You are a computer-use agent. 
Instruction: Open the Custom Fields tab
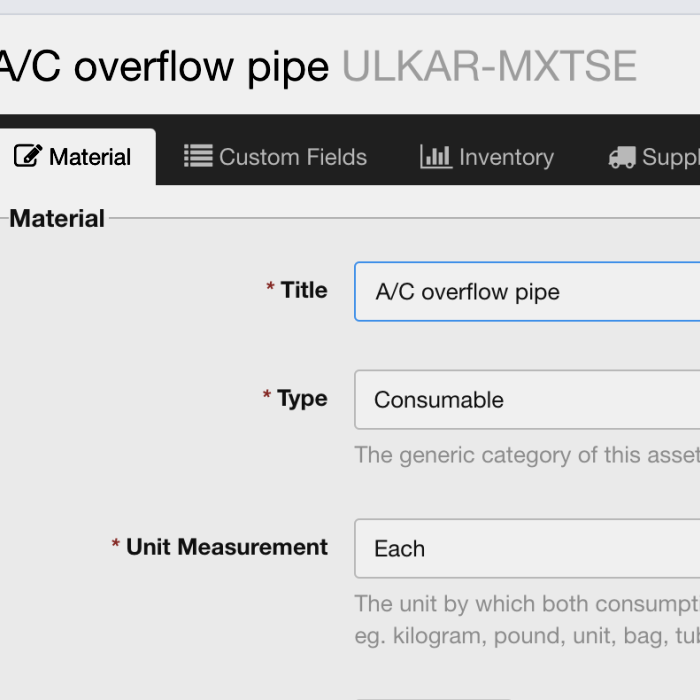(x=292, y=157)
